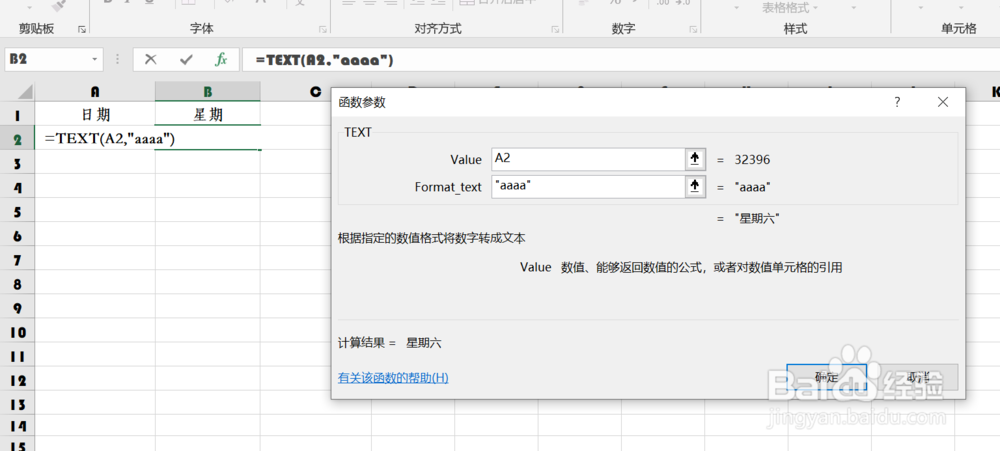The height and width of the screenshot is (451, 1000).
Task: Open 剪贴板 group dialog launcher
Action: click(82, 29)
